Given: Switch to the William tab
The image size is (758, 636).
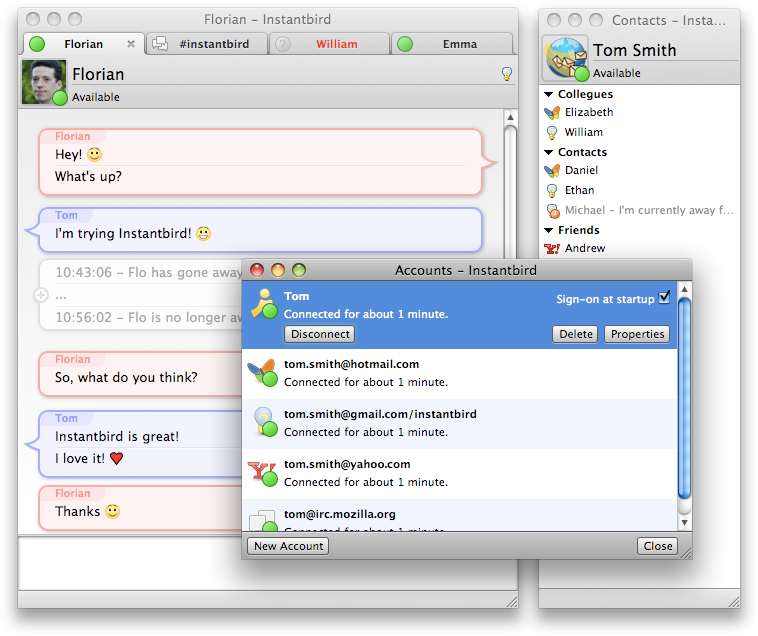Looking at the screenshot, I should [329, 44].
